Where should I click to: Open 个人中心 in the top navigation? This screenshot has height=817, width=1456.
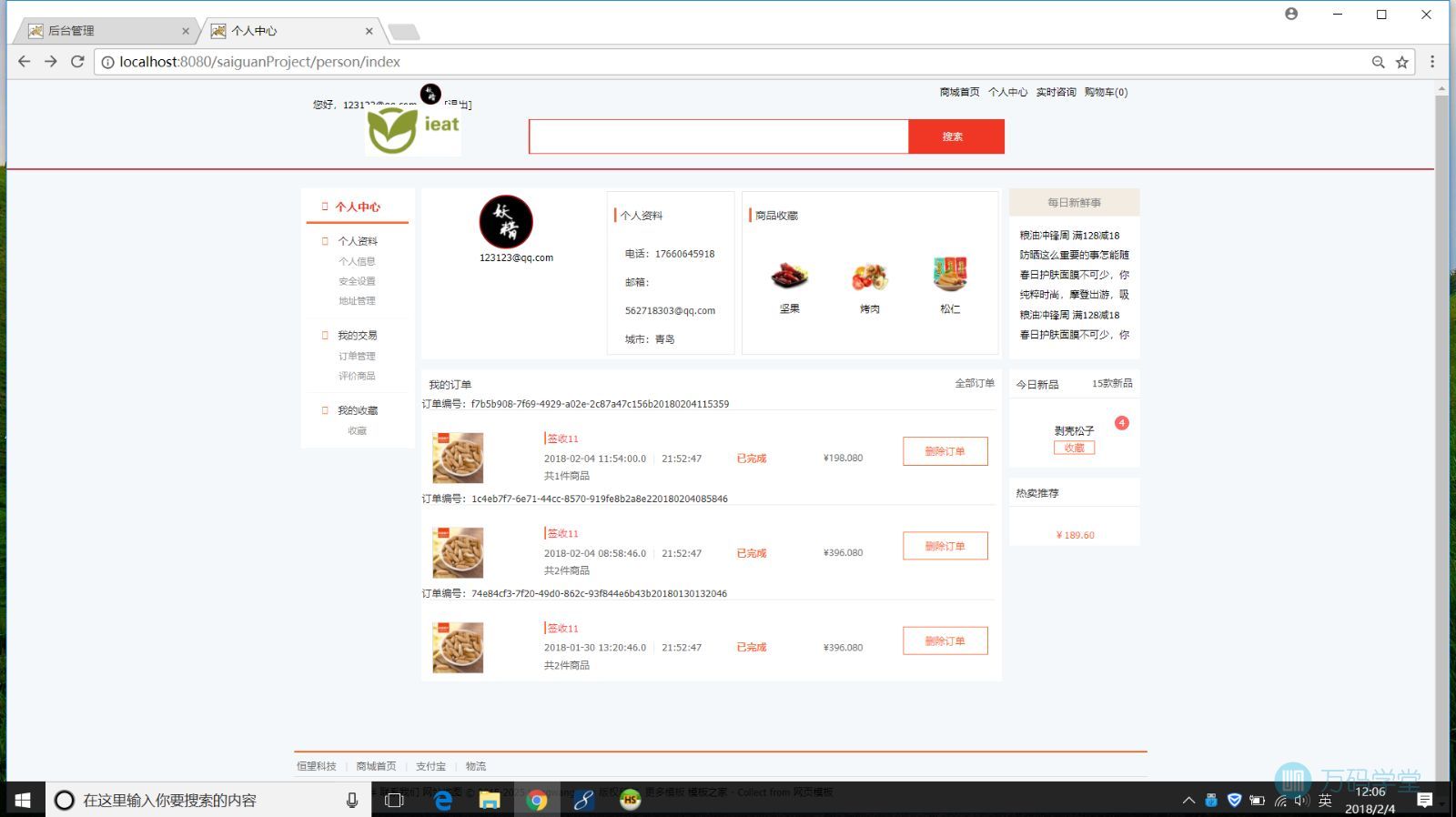coord(1007,92)
